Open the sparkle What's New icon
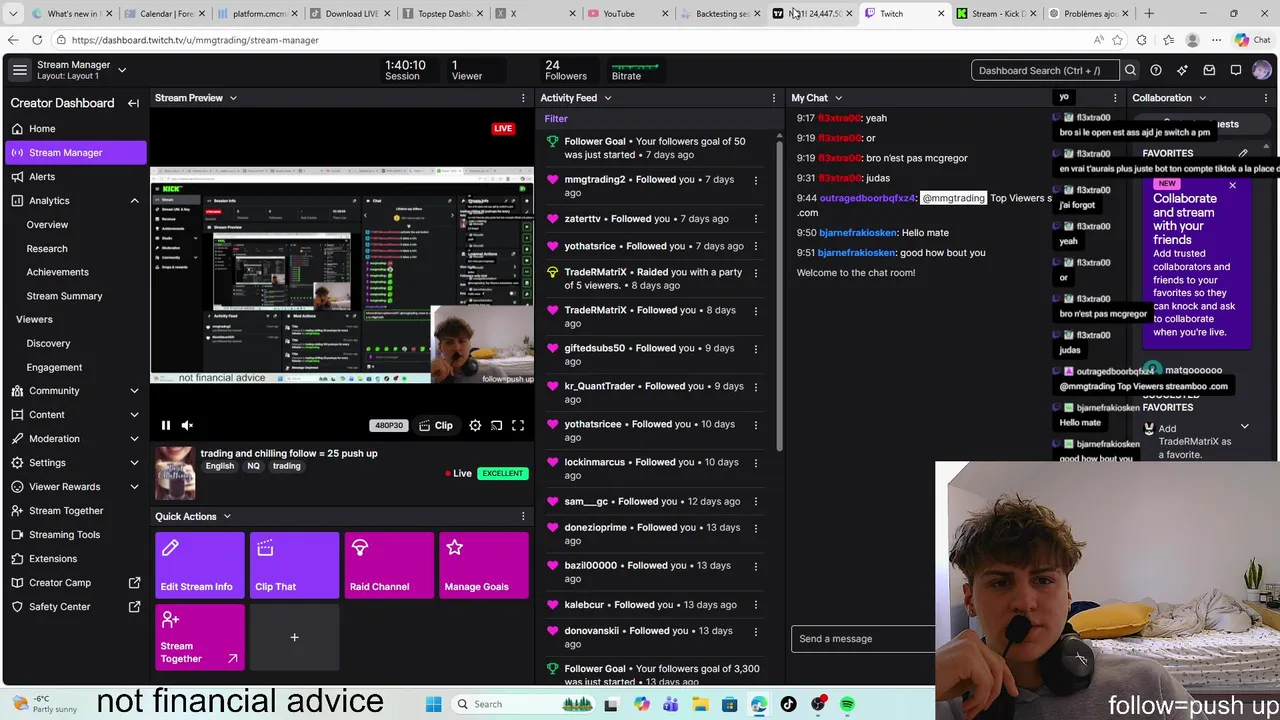This screenshot has height=720, width=1280. pos(1182,70)
